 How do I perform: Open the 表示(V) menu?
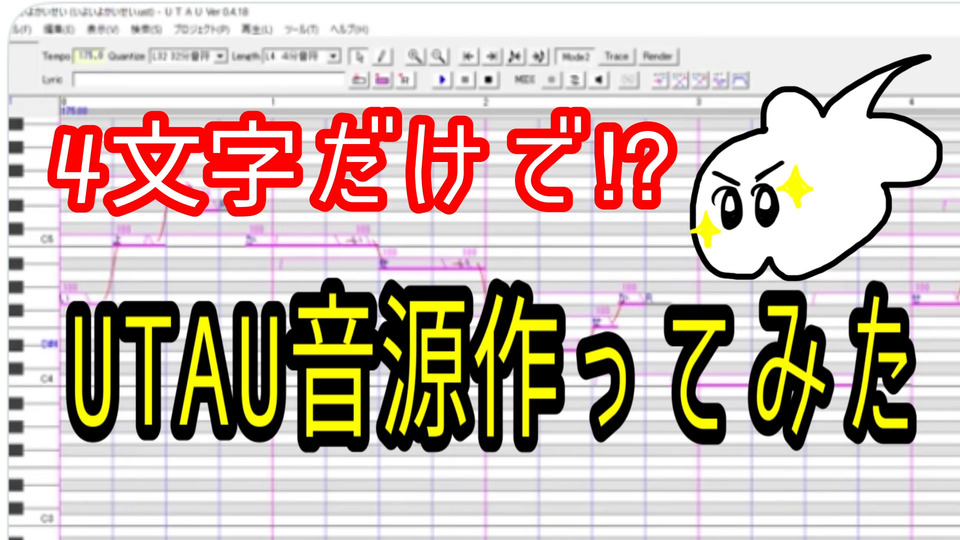click(102, 29)
